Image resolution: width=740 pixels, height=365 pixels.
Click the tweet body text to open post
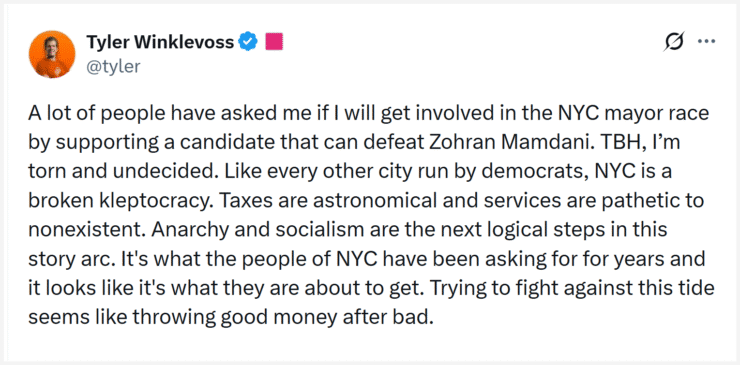pyautogui.click(x=371, y=216)
